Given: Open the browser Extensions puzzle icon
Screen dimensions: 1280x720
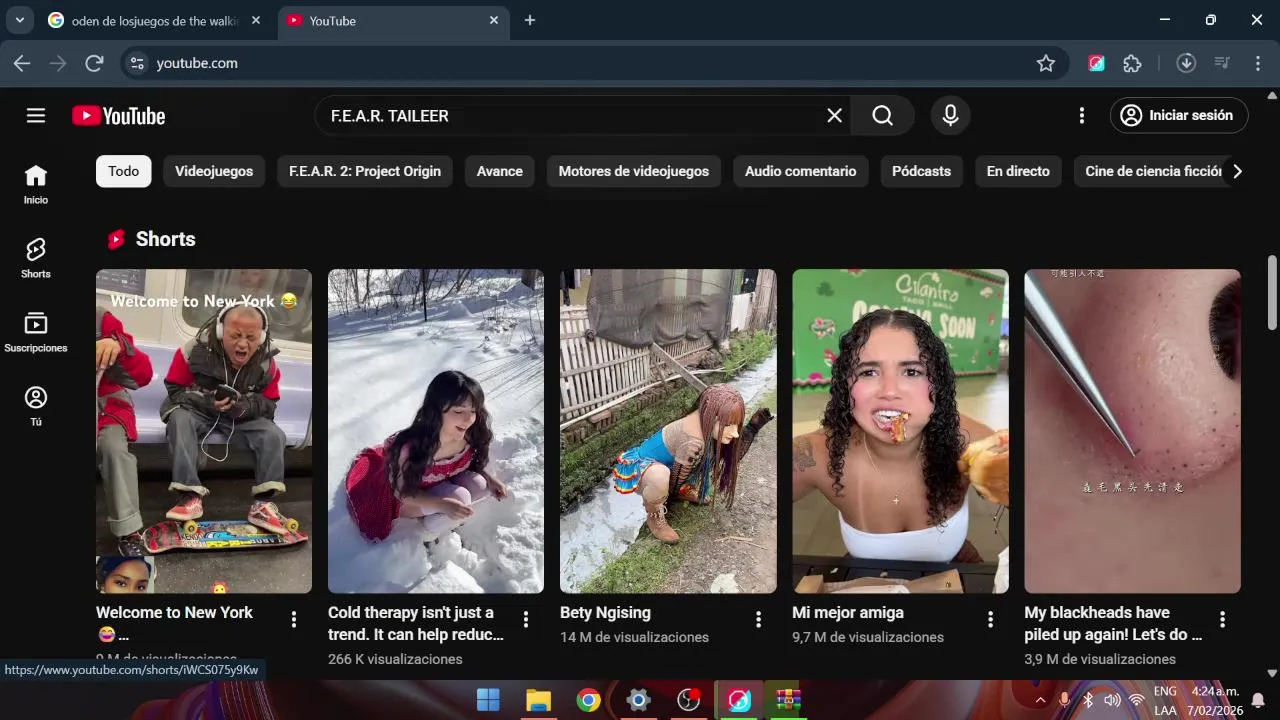Looking at the screenshot, I should (x=1132, y=63).
